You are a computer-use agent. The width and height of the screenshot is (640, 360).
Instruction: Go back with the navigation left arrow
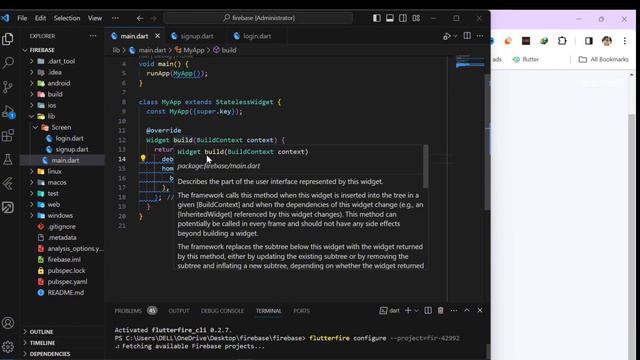pyautogui.click(x=140, y=18)
